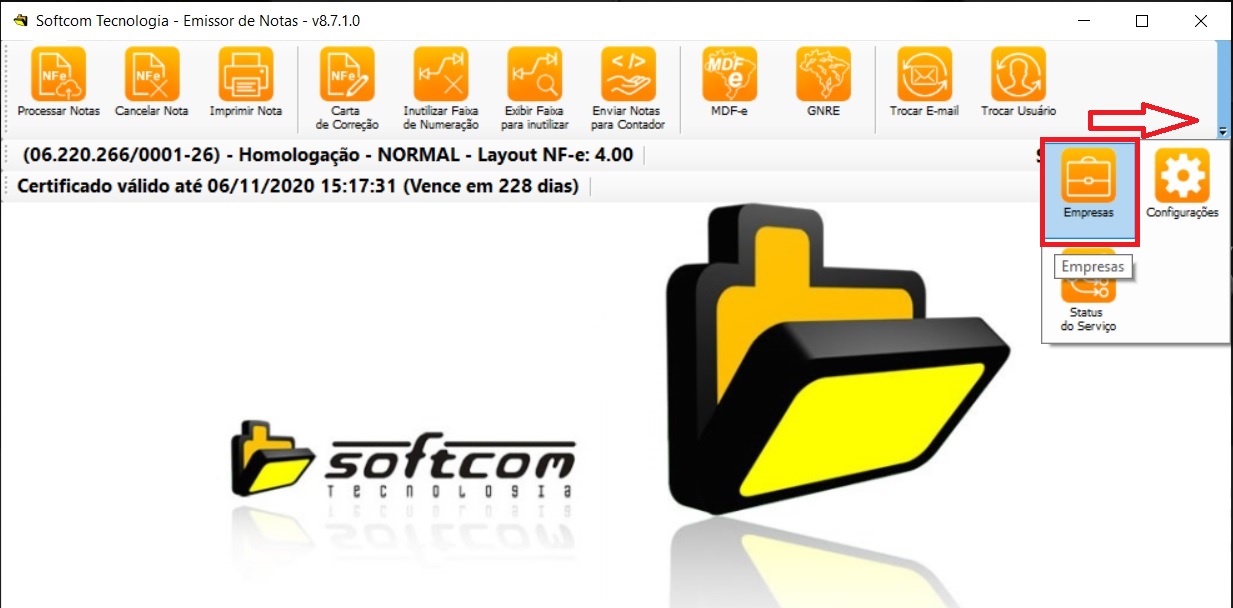Viewport: 1233px width, 608px height.
Task: Click the Softcom app icon in title bar
Action: pos(20,21)
